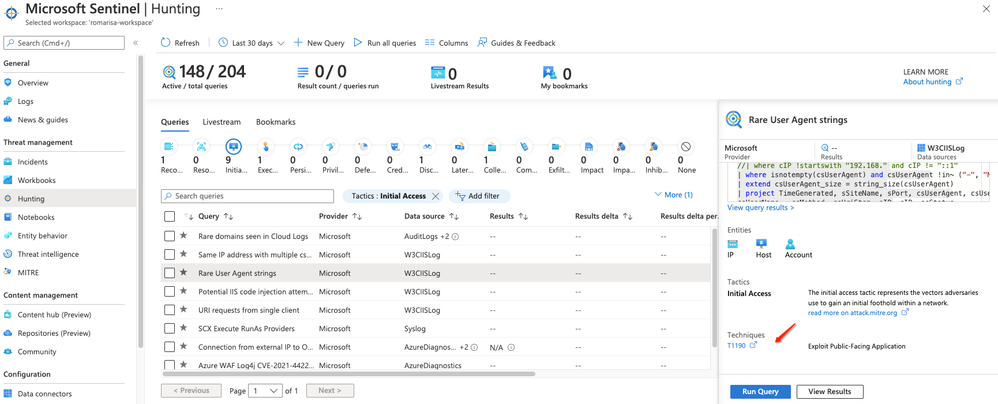The image size is (998, 404).
Task: Select the Initial Access tactic icon
Action: pos(234,146)
